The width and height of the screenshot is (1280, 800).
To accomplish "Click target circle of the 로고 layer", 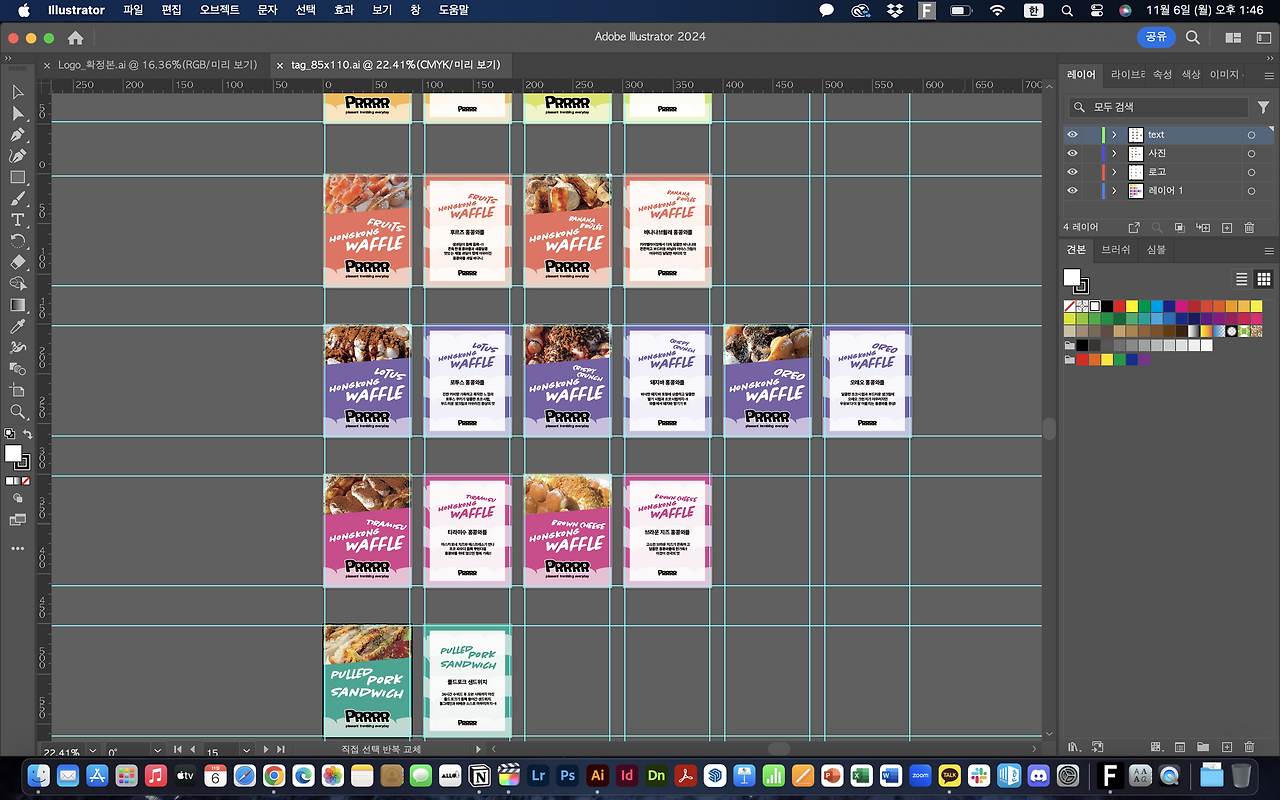I will point(1250,172).
